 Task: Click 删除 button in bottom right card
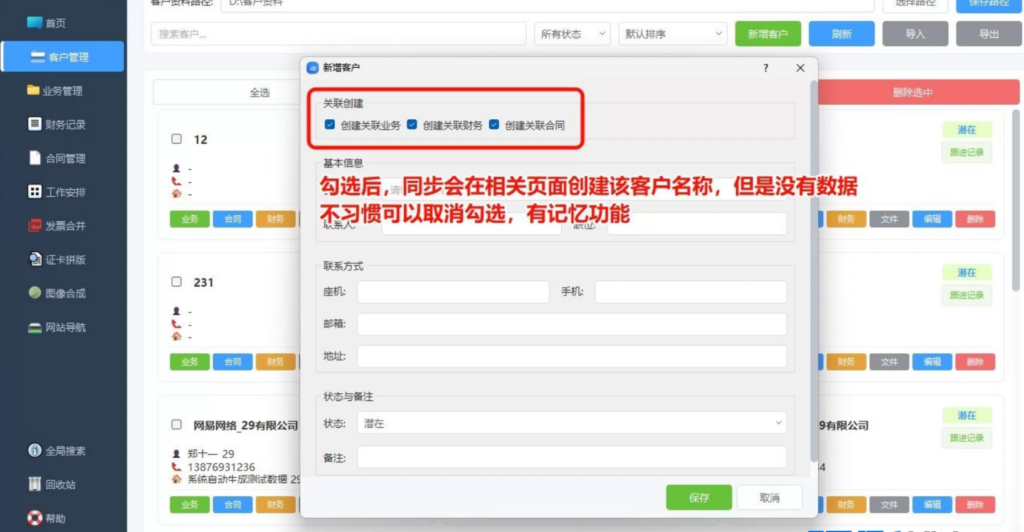(x=975, y=505)
